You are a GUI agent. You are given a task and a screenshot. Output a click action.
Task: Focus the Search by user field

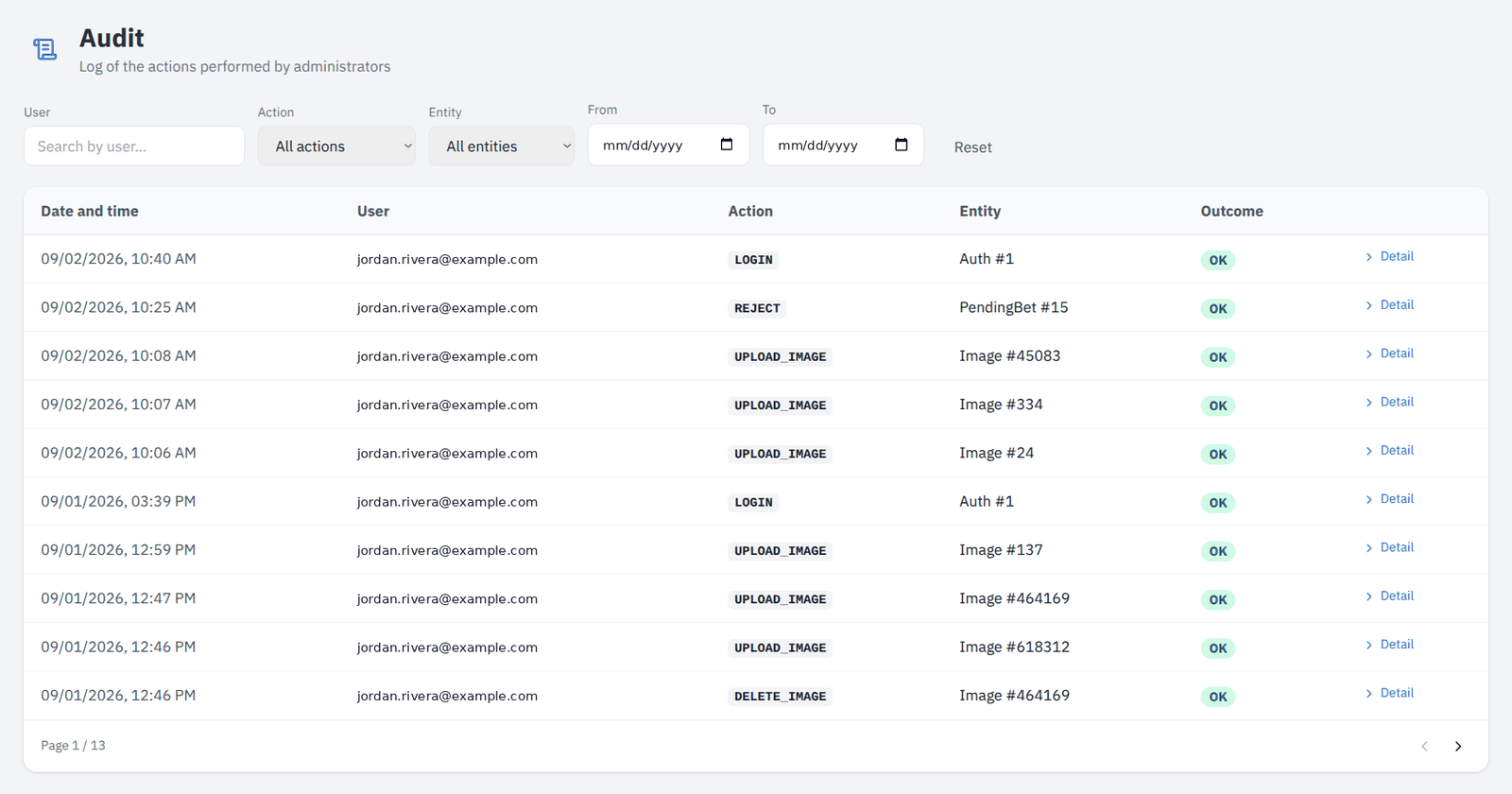tap(134, 147)
